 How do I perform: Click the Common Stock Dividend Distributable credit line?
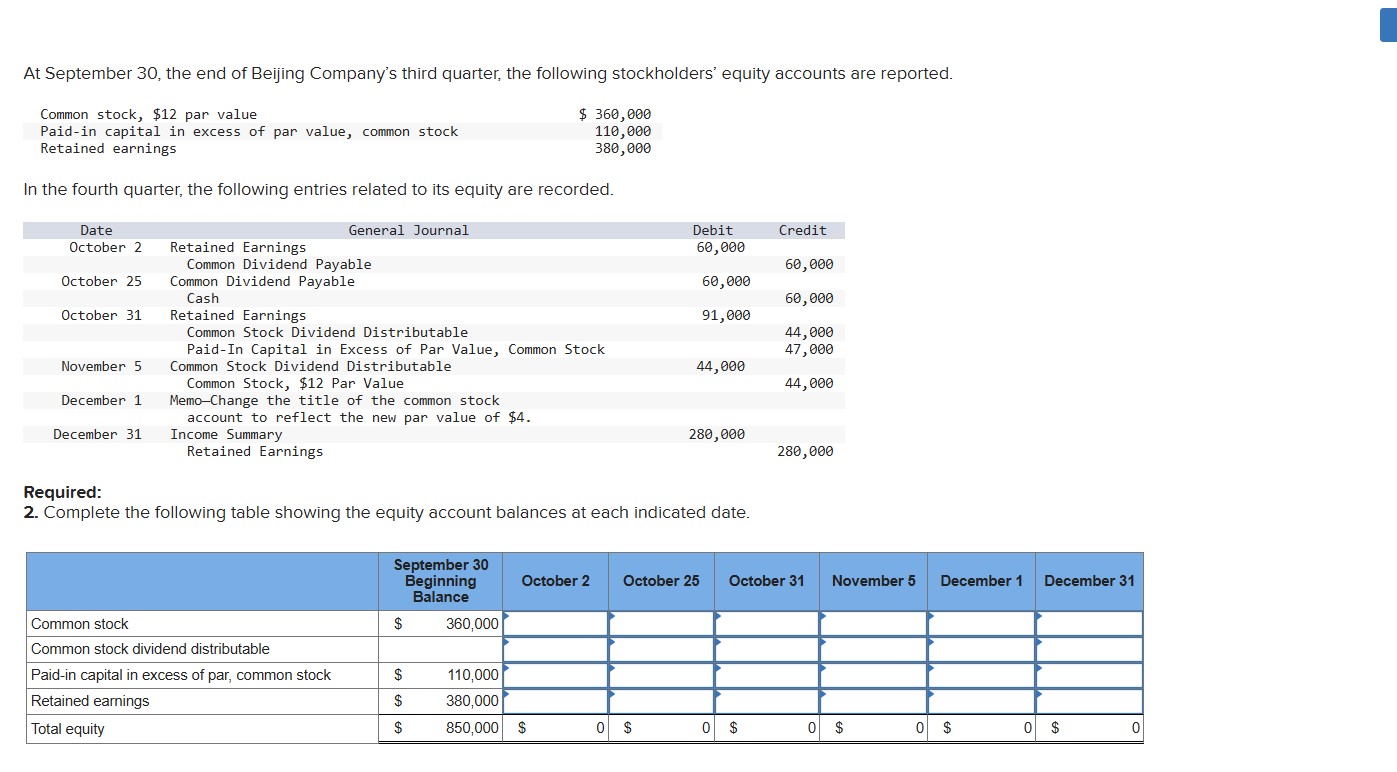click(327, 333)
